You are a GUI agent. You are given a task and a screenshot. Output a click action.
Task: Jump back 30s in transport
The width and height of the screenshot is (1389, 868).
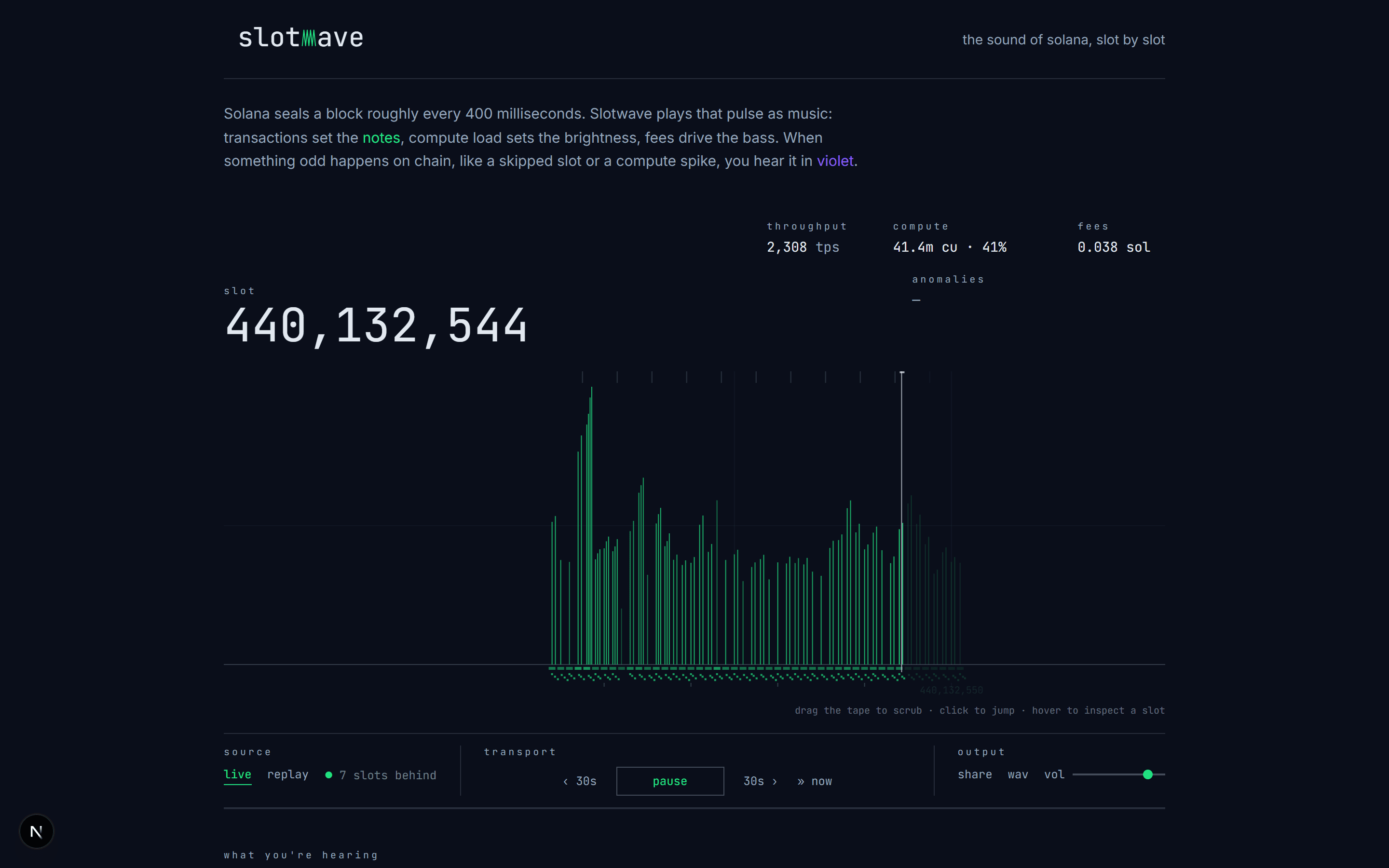coord(580,781)
